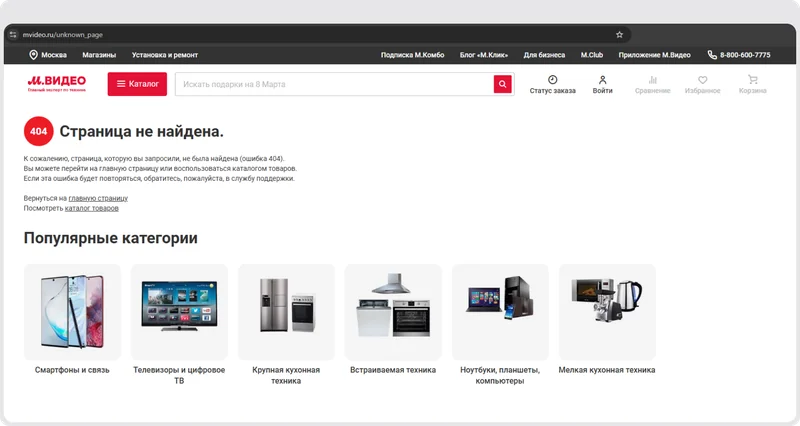
Task: Click the red 404 circle badge
Action: coord(39,131)
